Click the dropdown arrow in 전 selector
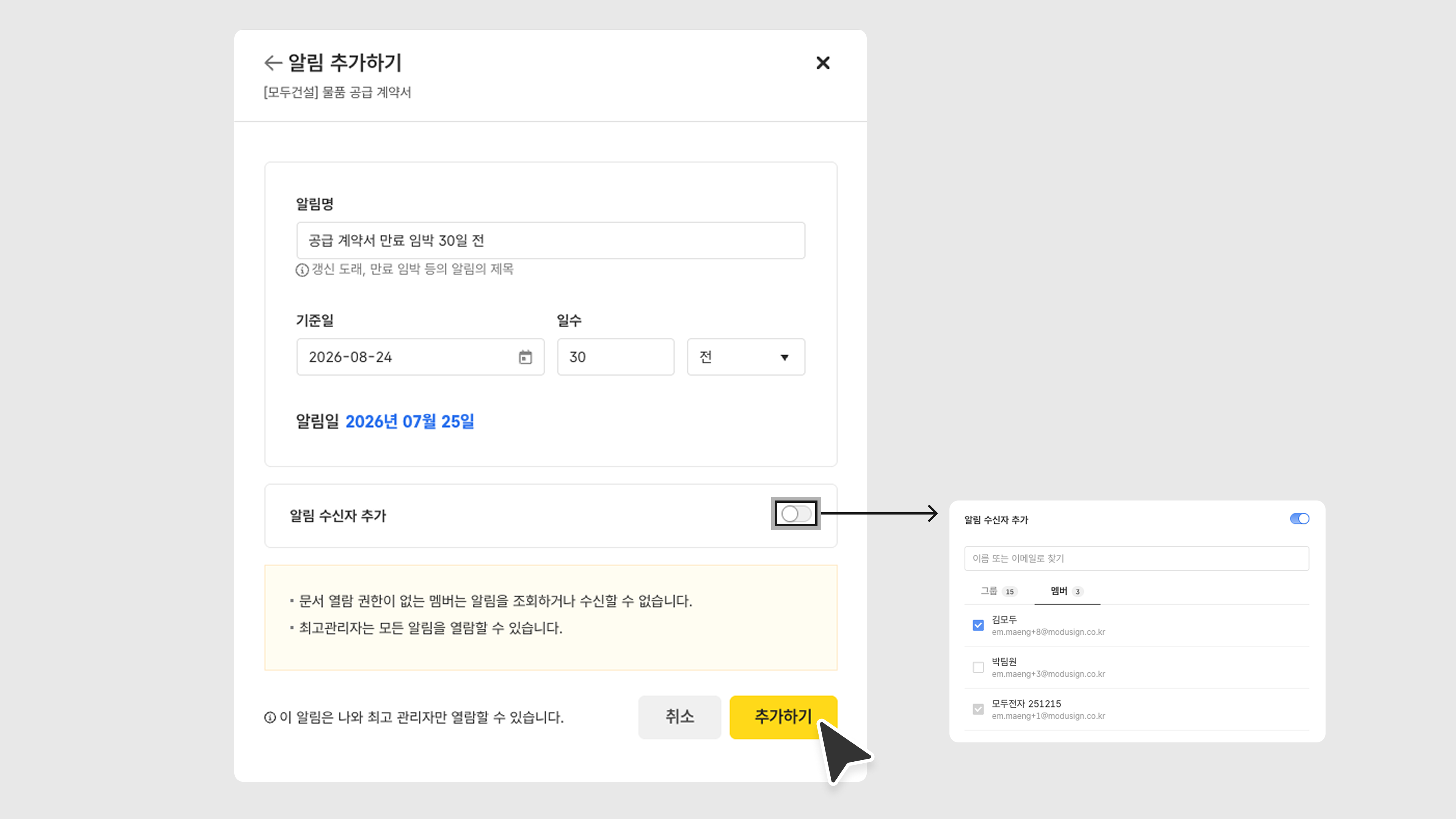This screenshot has width=1456, height=819. coord(784,357)
